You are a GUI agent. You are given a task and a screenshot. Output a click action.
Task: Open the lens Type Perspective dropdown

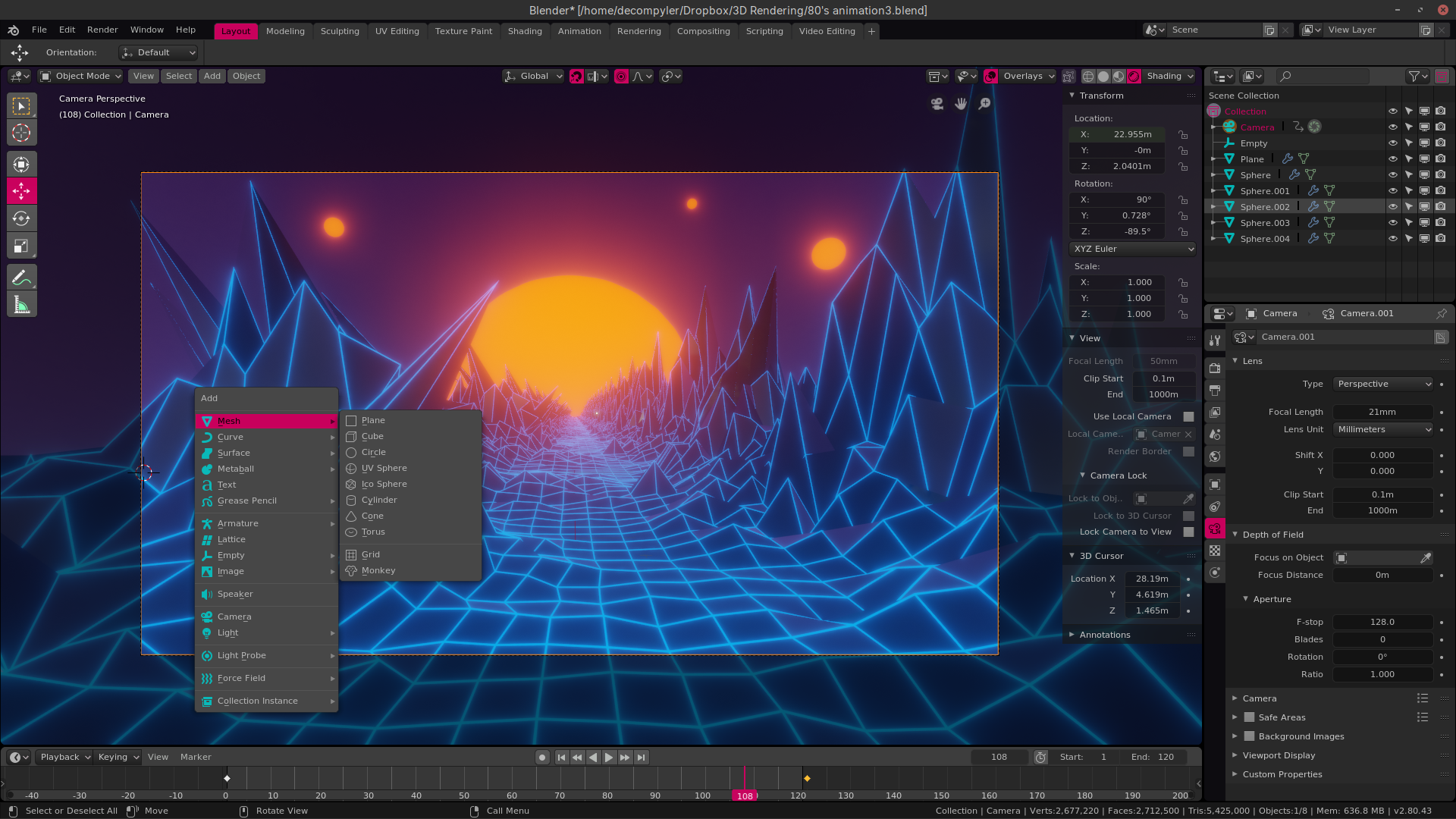pyautogui.click(x=1383, y=384)
